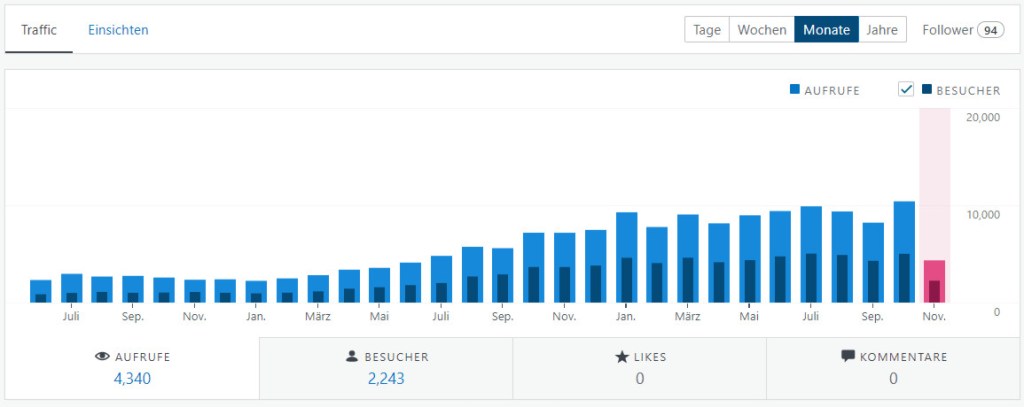Click the highlighted pink November bar
This screenshot has width=1024, height=407.
pyautogui.click(x=934, y=280)
